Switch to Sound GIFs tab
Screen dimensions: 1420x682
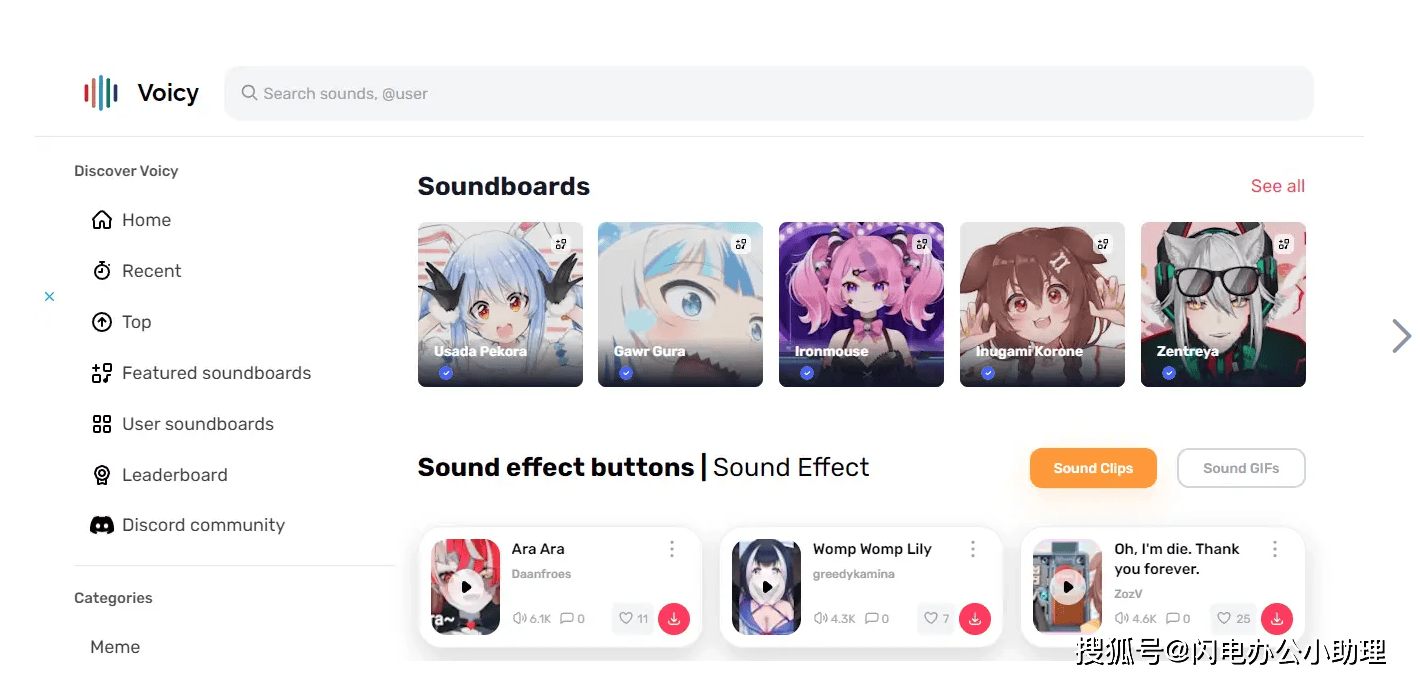click(x=1241, y=468)
